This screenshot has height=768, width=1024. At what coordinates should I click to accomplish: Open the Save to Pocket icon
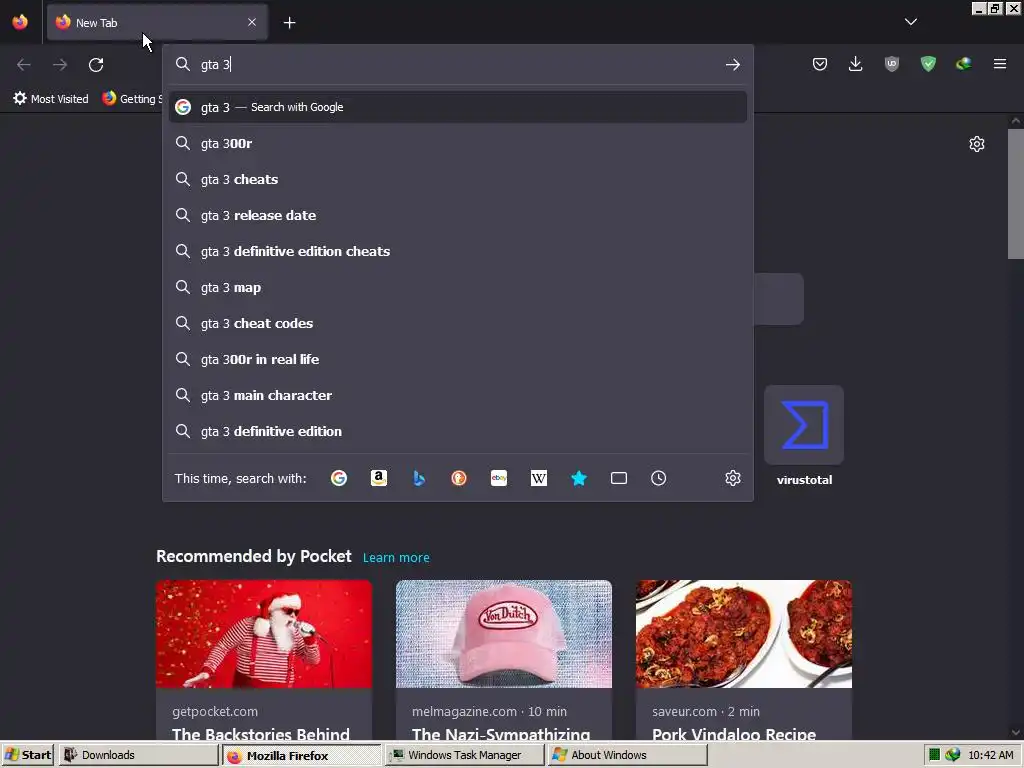(820, 64)
